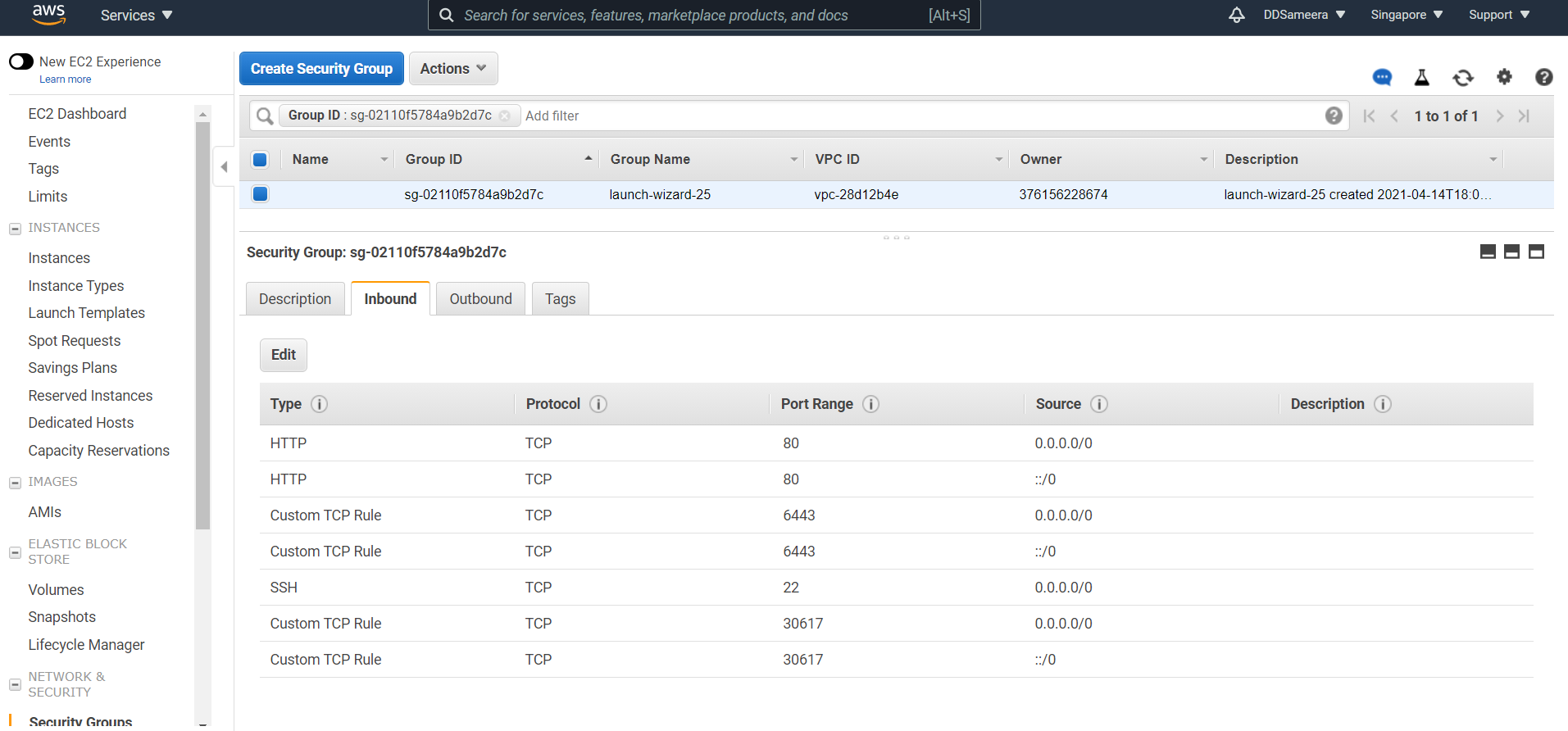The height and width of the screenshot is (731, 1568).
Task: Go to previous page of results
Action: click(1394, 116)
